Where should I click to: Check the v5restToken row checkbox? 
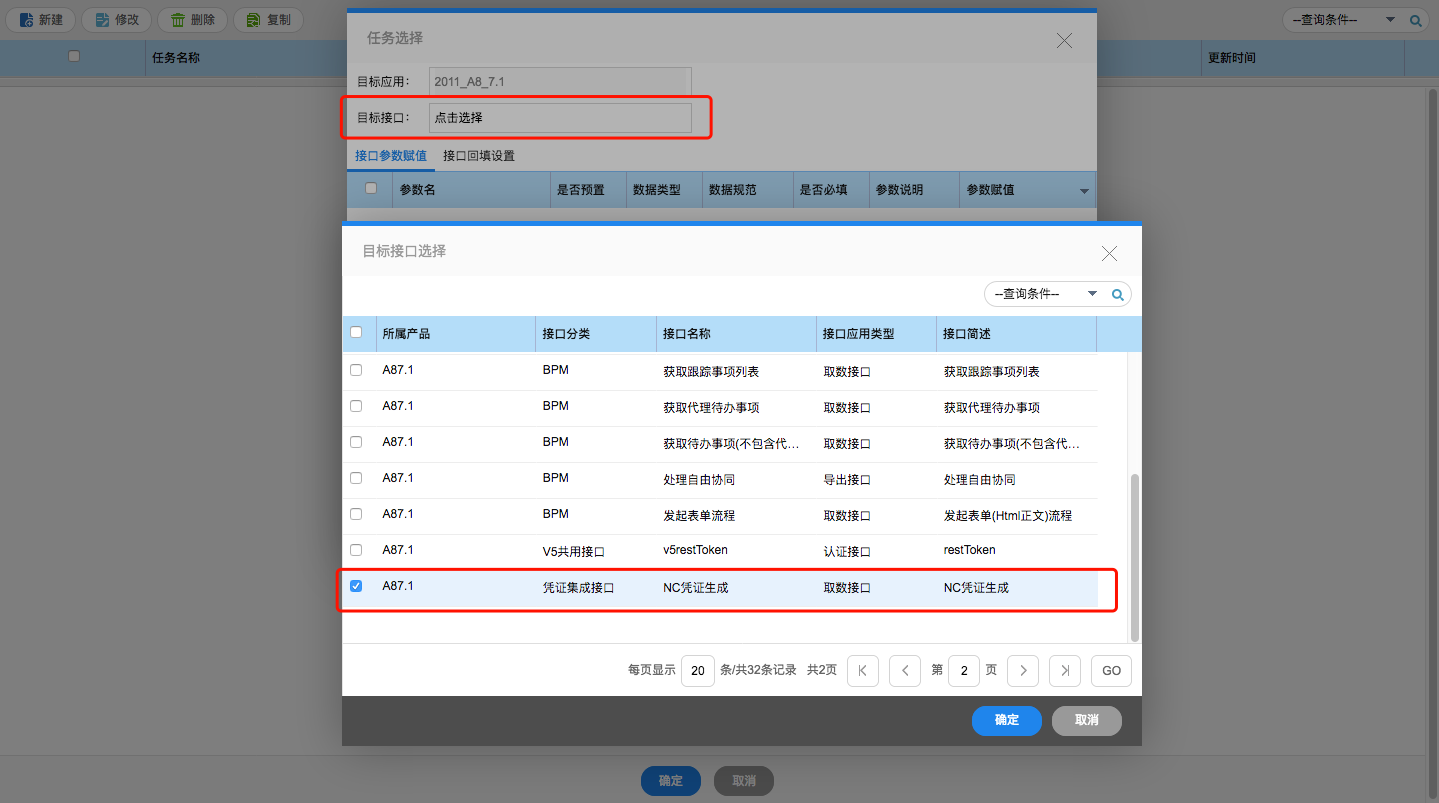click(x=356, y=550)
